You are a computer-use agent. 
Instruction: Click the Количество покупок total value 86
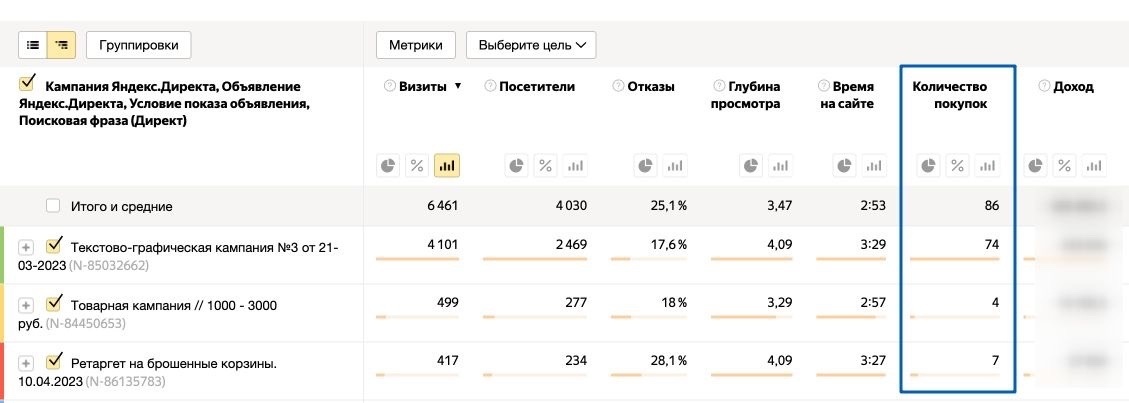point(991,206)
